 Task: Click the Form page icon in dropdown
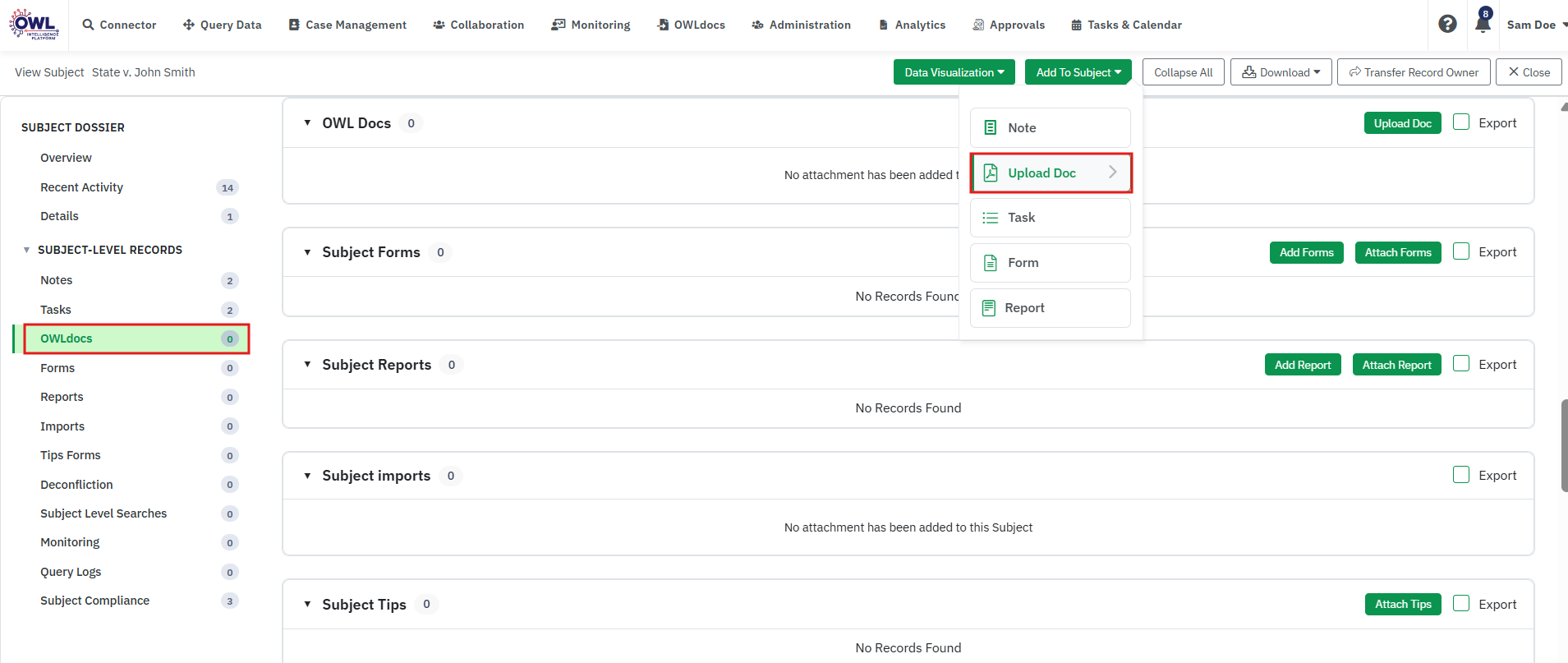[x=991, y=263]
